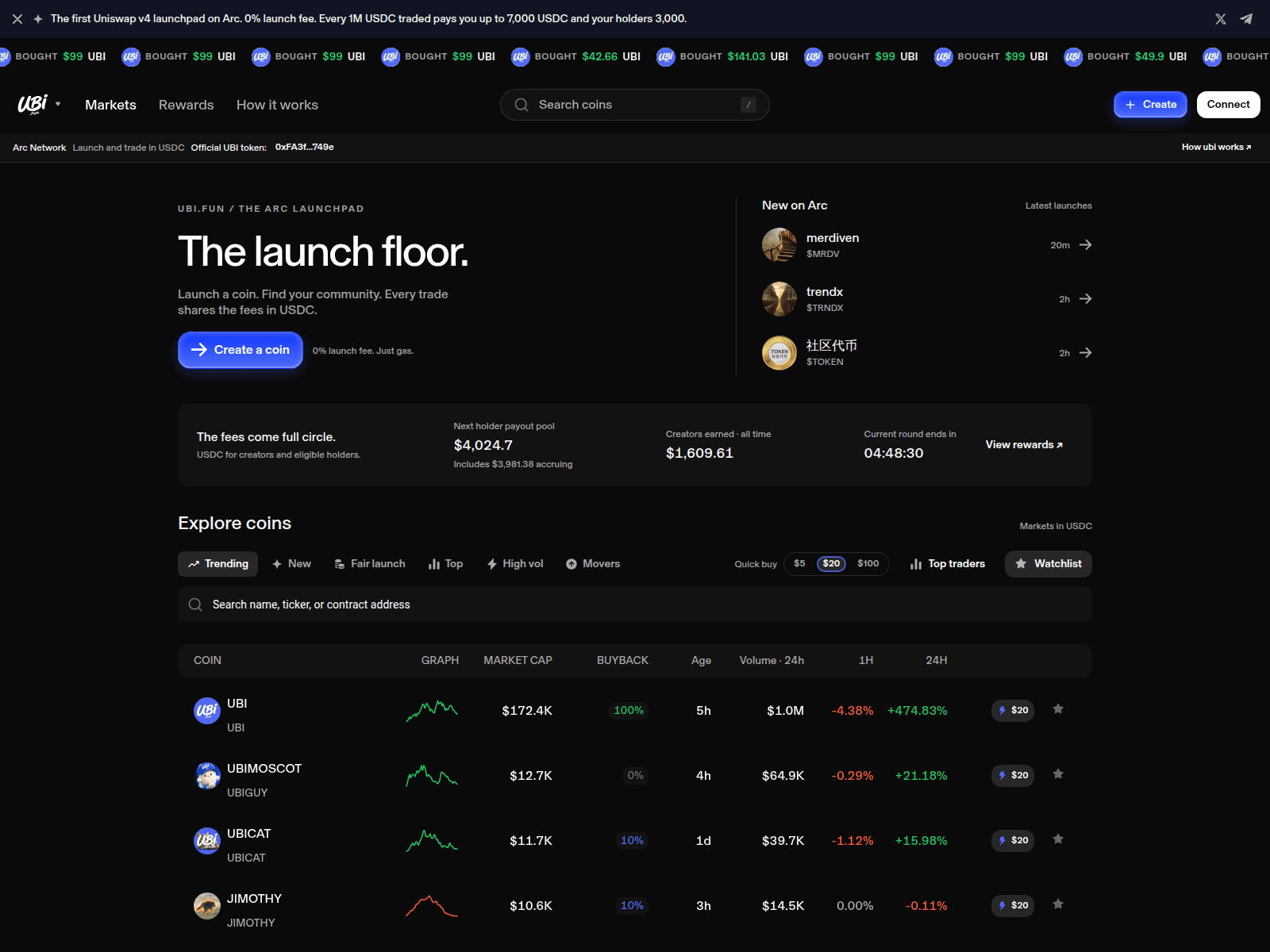Screen dimensions: 1270x952
Task: Click the BOUGHT $141.03 UBI ticker item
Action: coord(723,56)
